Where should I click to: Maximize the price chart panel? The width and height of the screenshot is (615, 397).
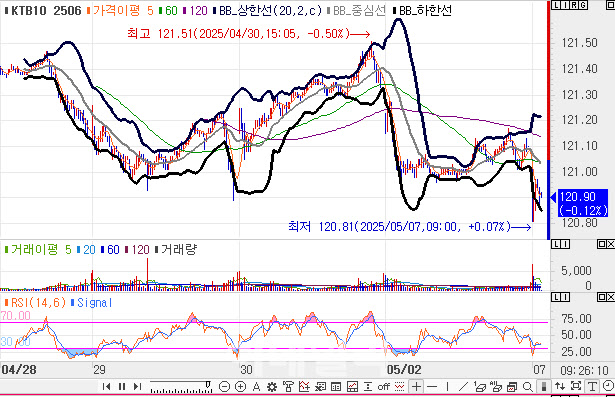click(x=610, y=5)
